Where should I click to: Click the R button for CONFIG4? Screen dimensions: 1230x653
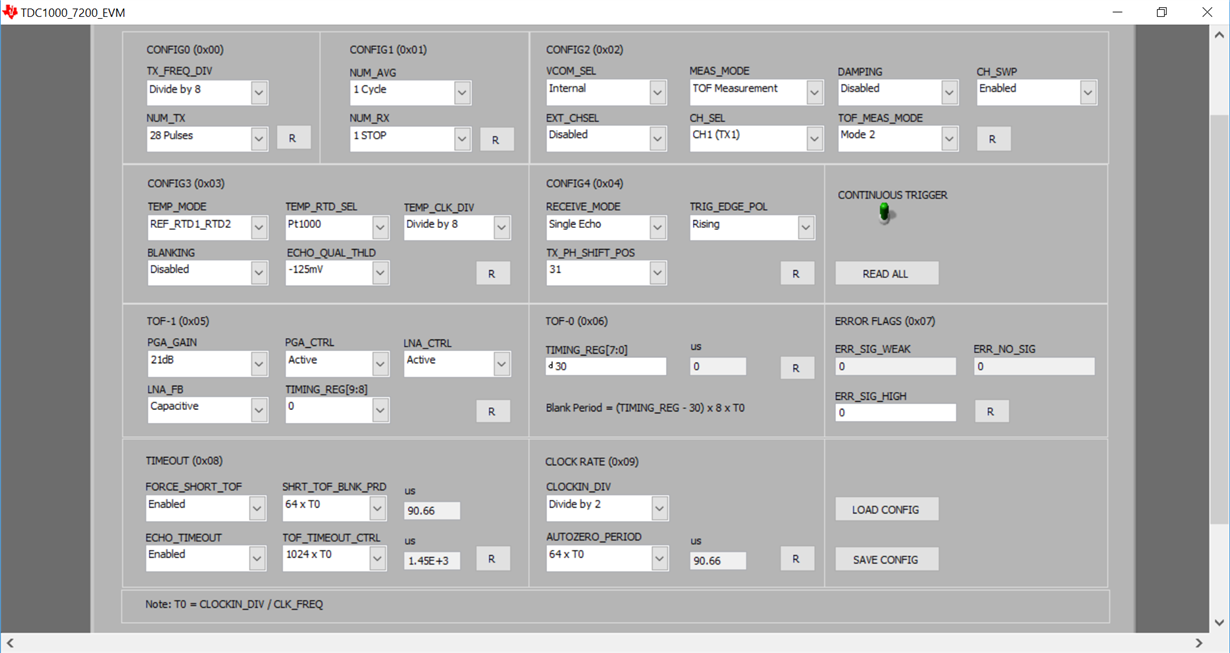797,273
